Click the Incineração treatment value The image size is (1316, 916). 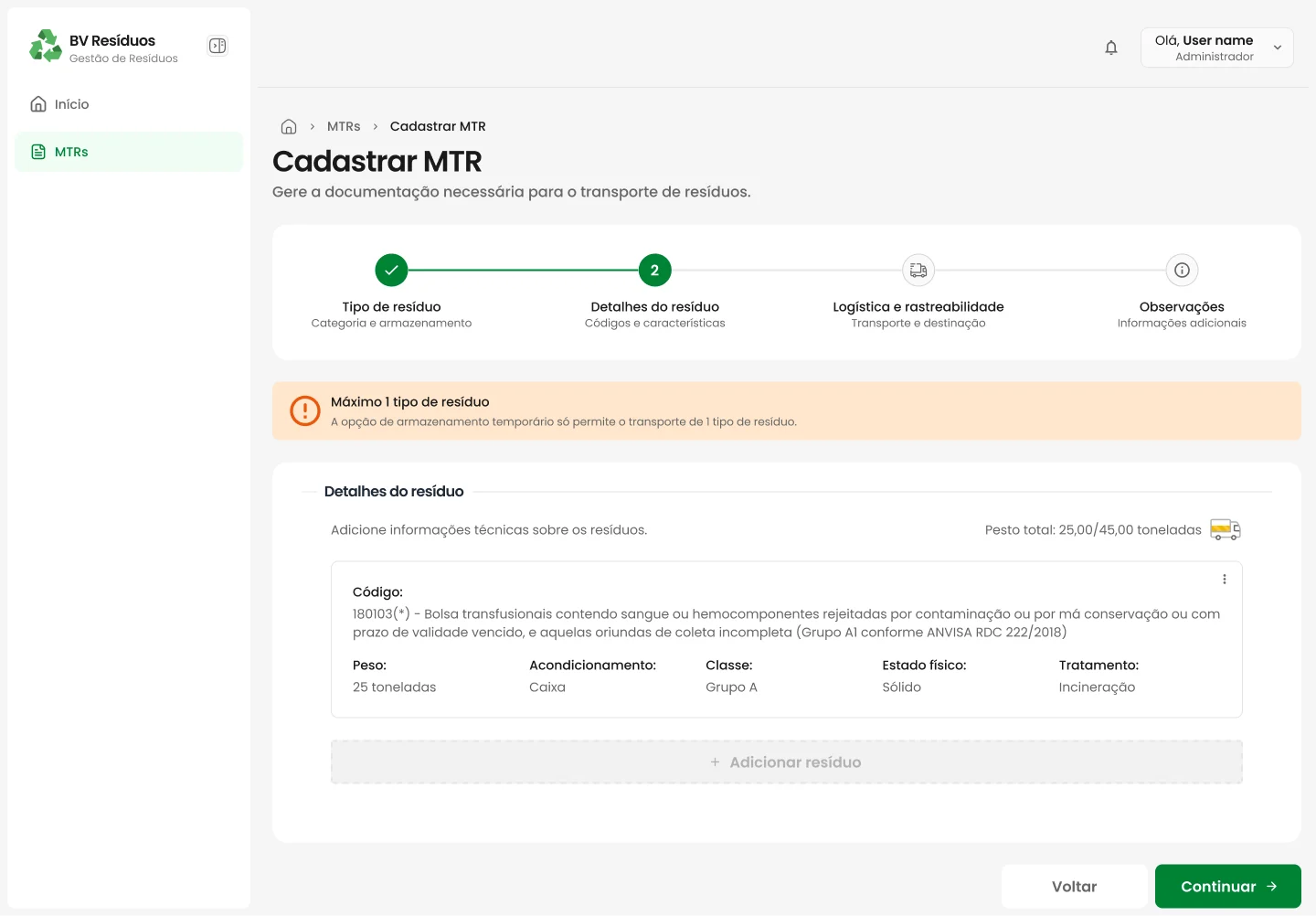1097,687
